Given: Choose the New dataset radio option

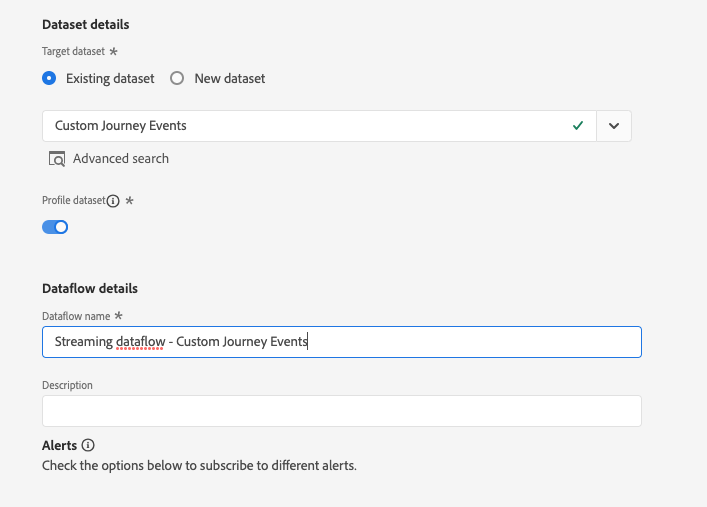Looking at the screenshot, I should pyautogui.click(x=177, y=78).
